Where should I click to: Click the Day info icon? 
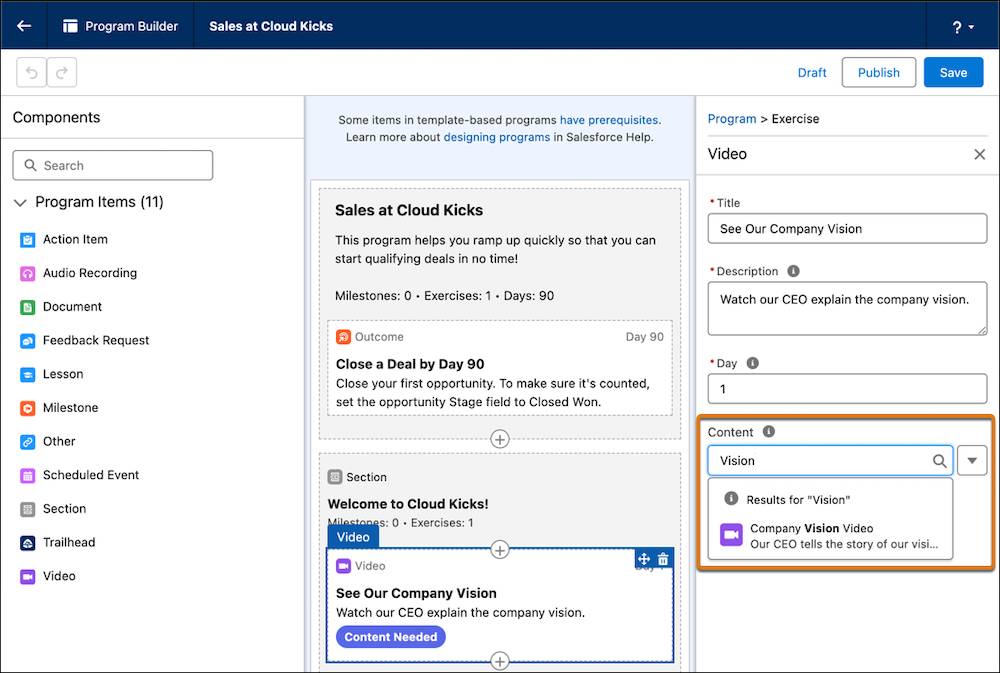tap(752, 363)
